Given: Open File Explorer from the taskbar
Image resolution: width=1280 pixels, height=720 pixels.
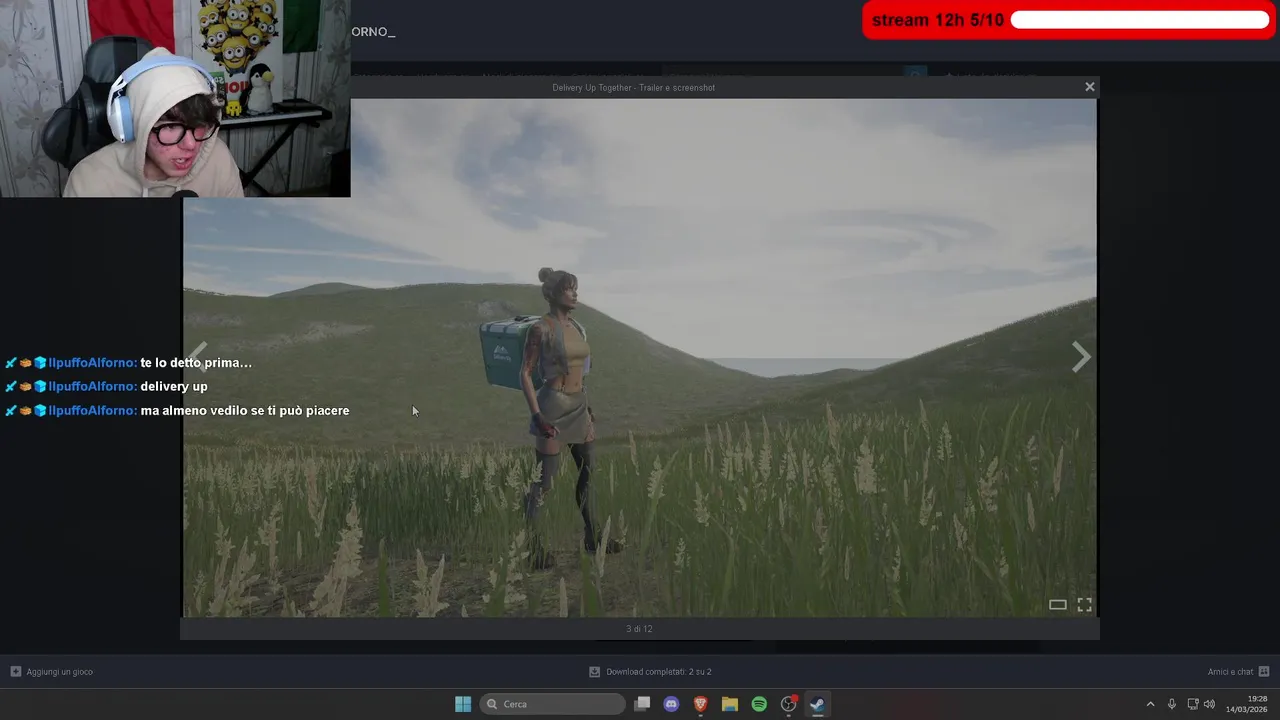Looking at the screenshot, I should click(729, 704).
